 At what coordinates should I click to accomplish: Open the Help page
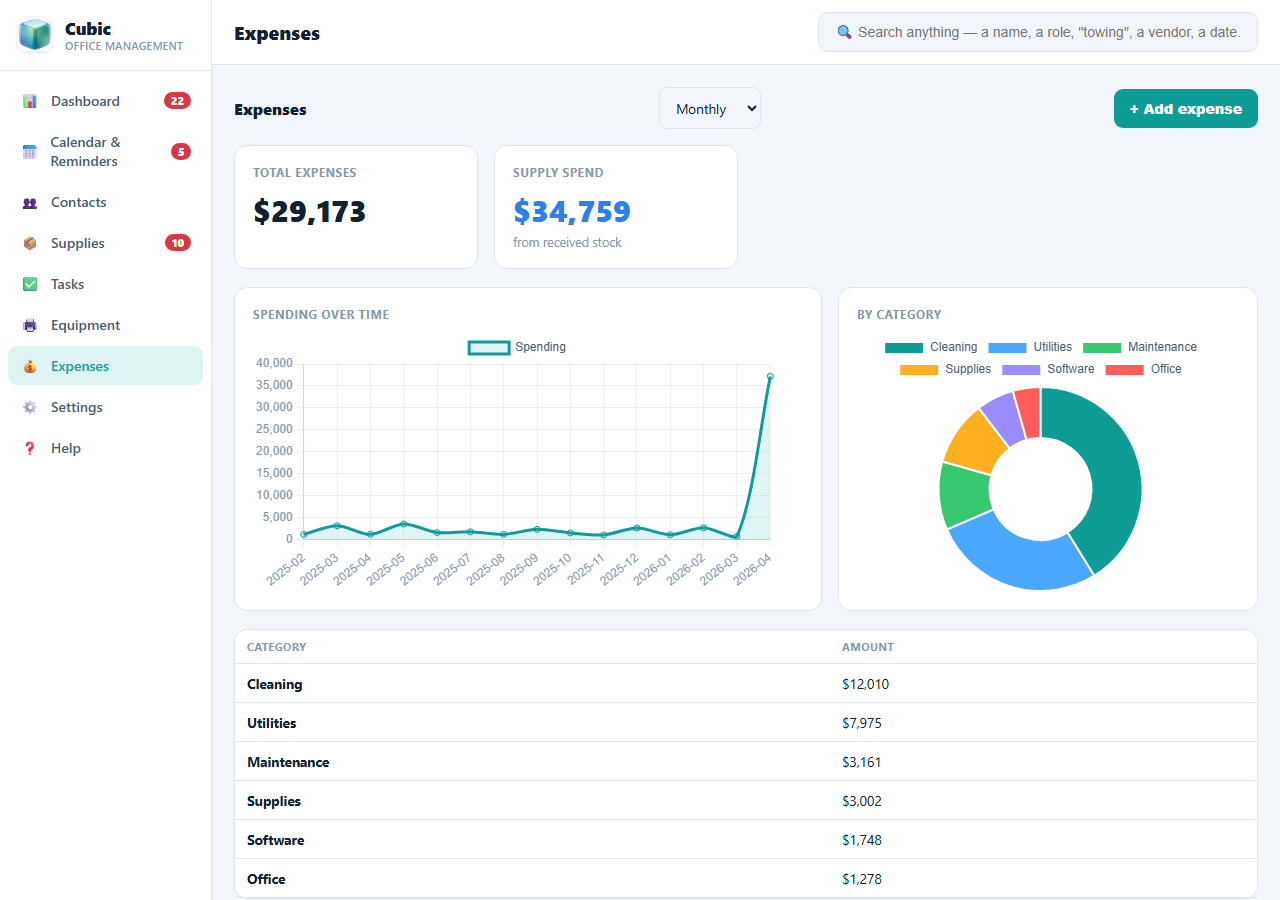[x=105, y=448]
